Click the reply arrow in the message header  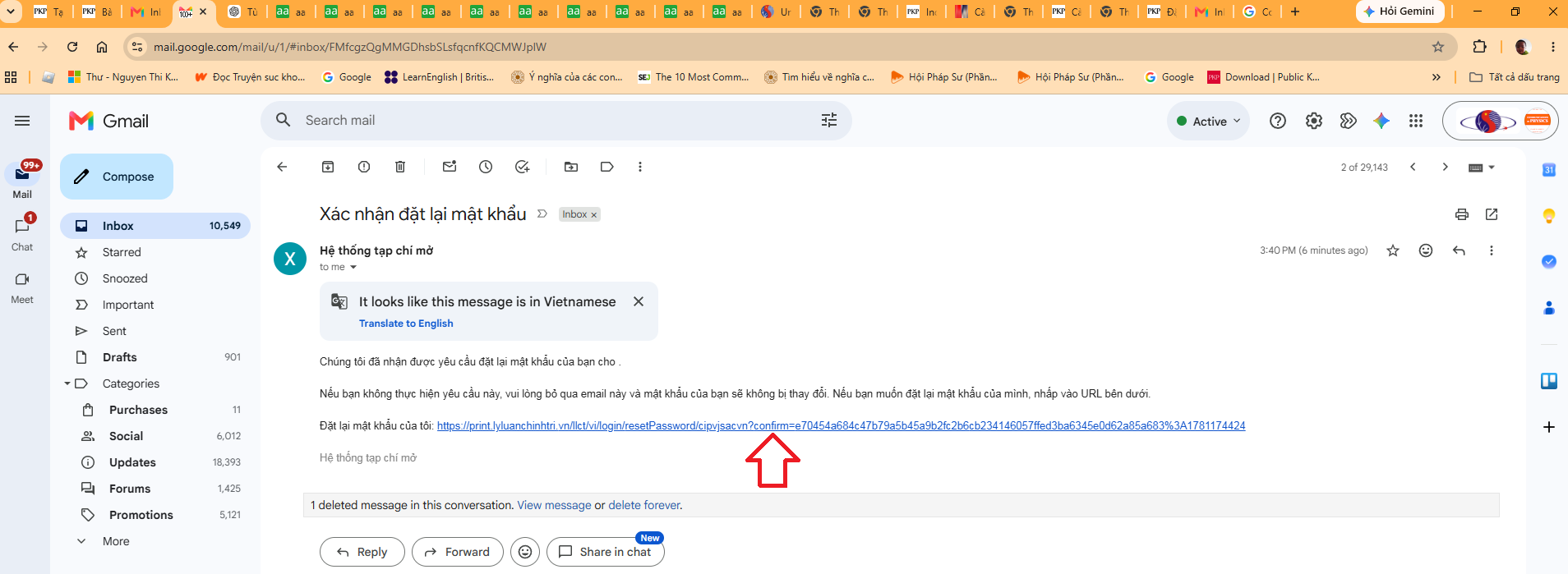click(1459, 250)
